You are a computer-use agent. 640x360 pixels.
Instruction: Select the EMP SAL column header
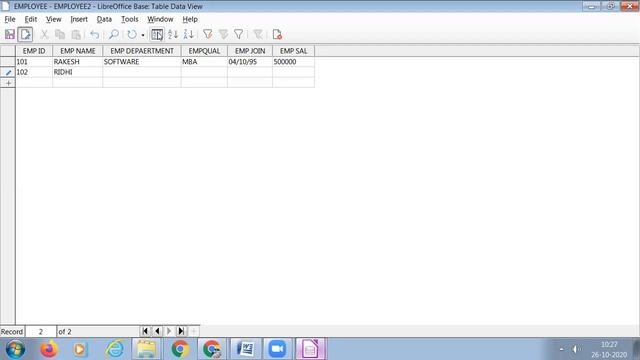pos(293,51)
